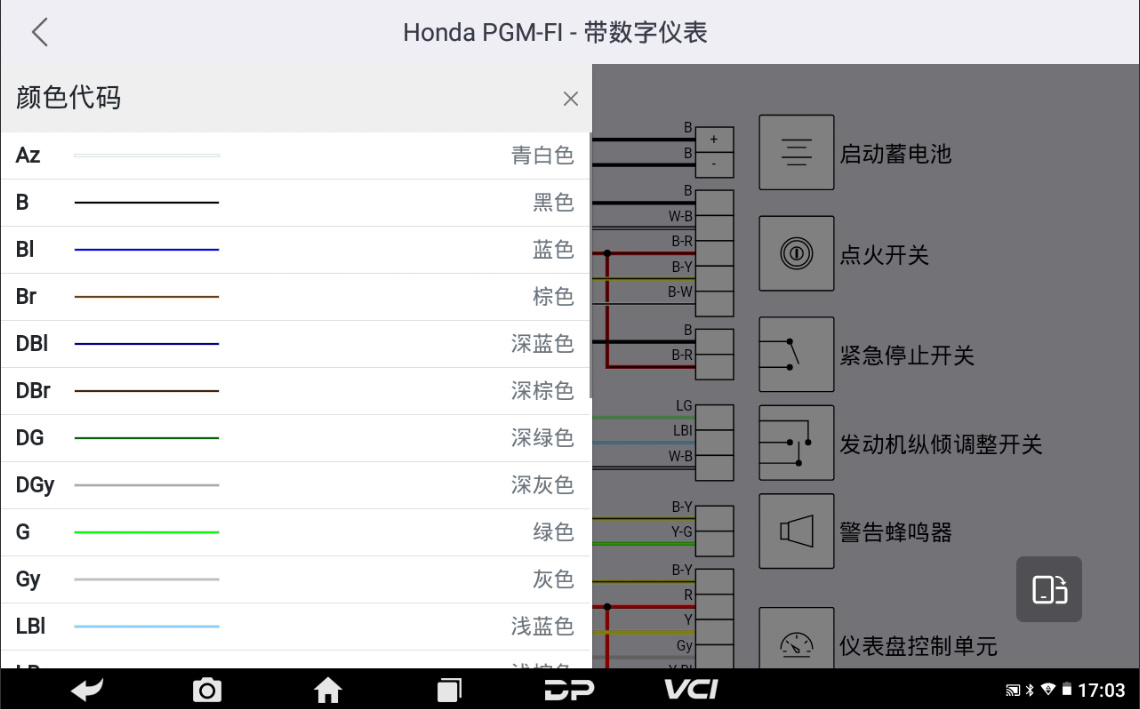The width and height of the screenshot is (1140, 709).
Task: Click the bright green line sample for G
Action: [146, 532]
